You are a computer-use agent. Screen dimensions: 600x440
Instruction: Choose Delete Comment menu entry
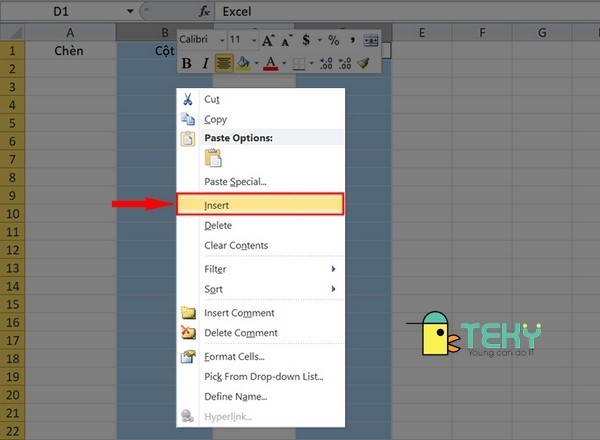pos(261,333)
